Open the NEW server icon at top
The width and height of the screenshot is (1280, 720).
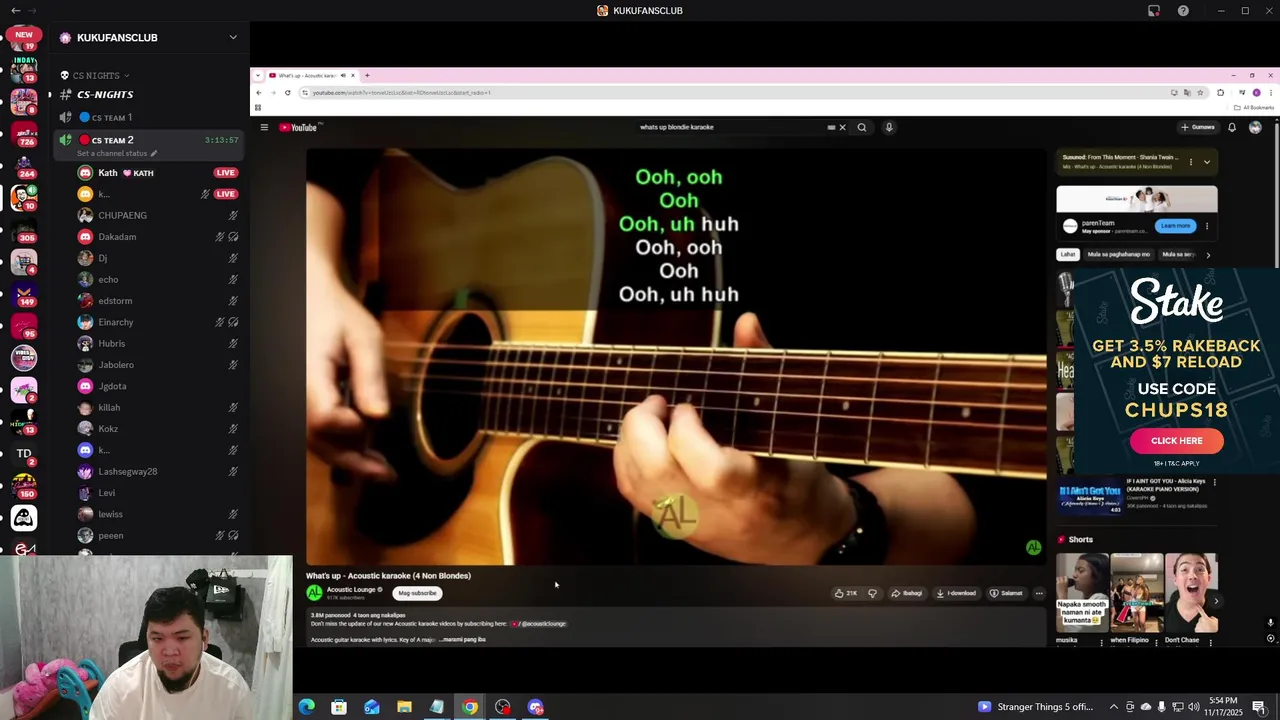coord(24,38)
